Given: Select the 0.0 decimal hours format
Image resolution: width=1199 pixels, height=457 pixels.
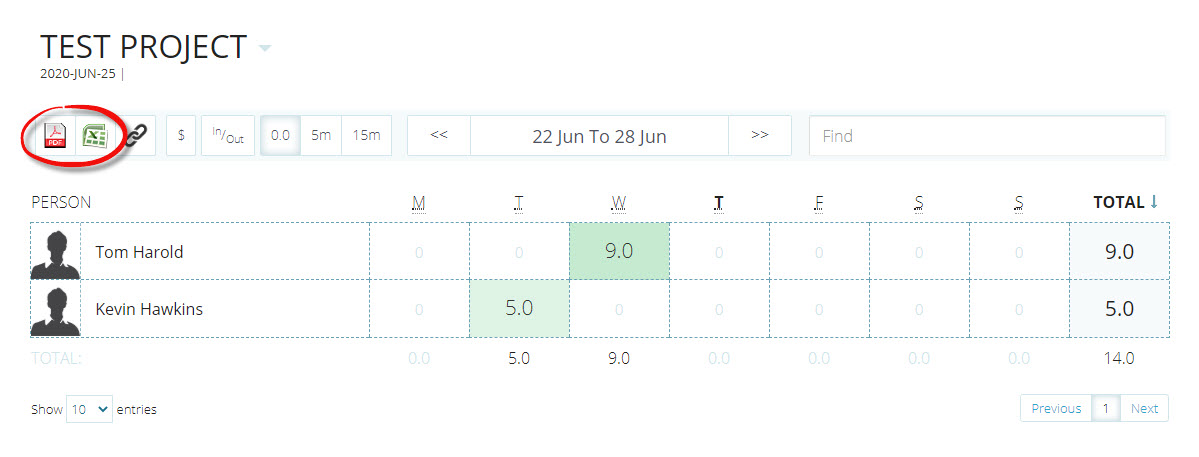Looking at the screenshot, I should (280, 136).
